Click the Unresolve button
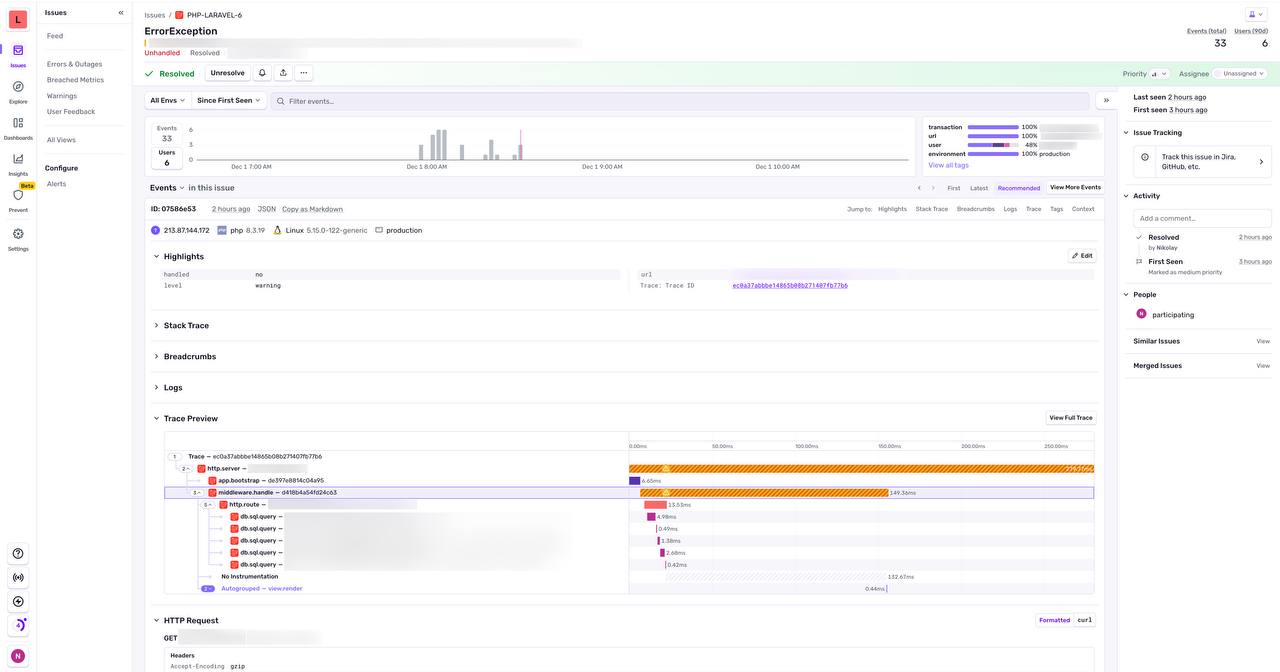Image resolution: width=1280 pixels, height=672 pixels. click(x=227, y=73)
